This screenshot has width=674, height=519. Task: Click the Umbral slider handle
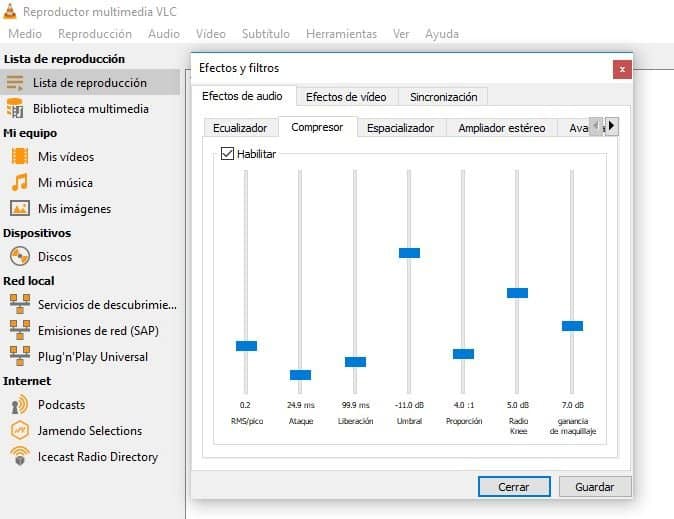(409, 253)
